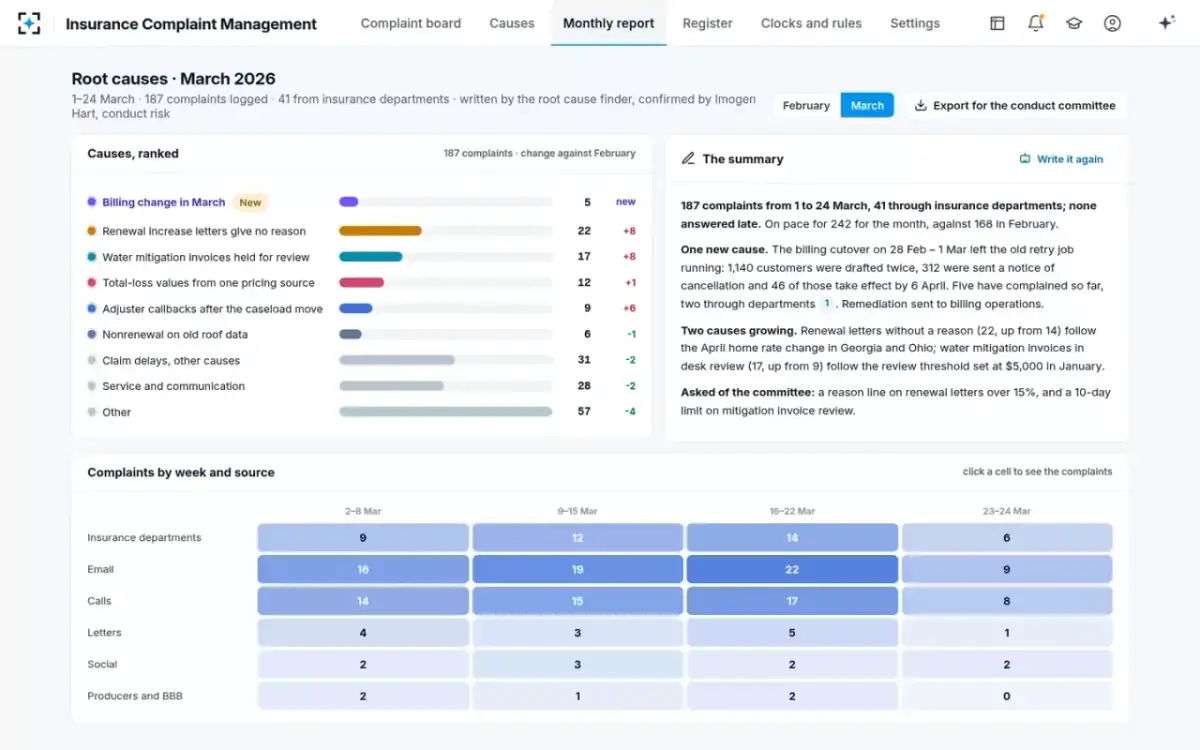Viewport: 1200px width, 750px height.
Task: Open the Causes tab
Action: click(512, 23)
